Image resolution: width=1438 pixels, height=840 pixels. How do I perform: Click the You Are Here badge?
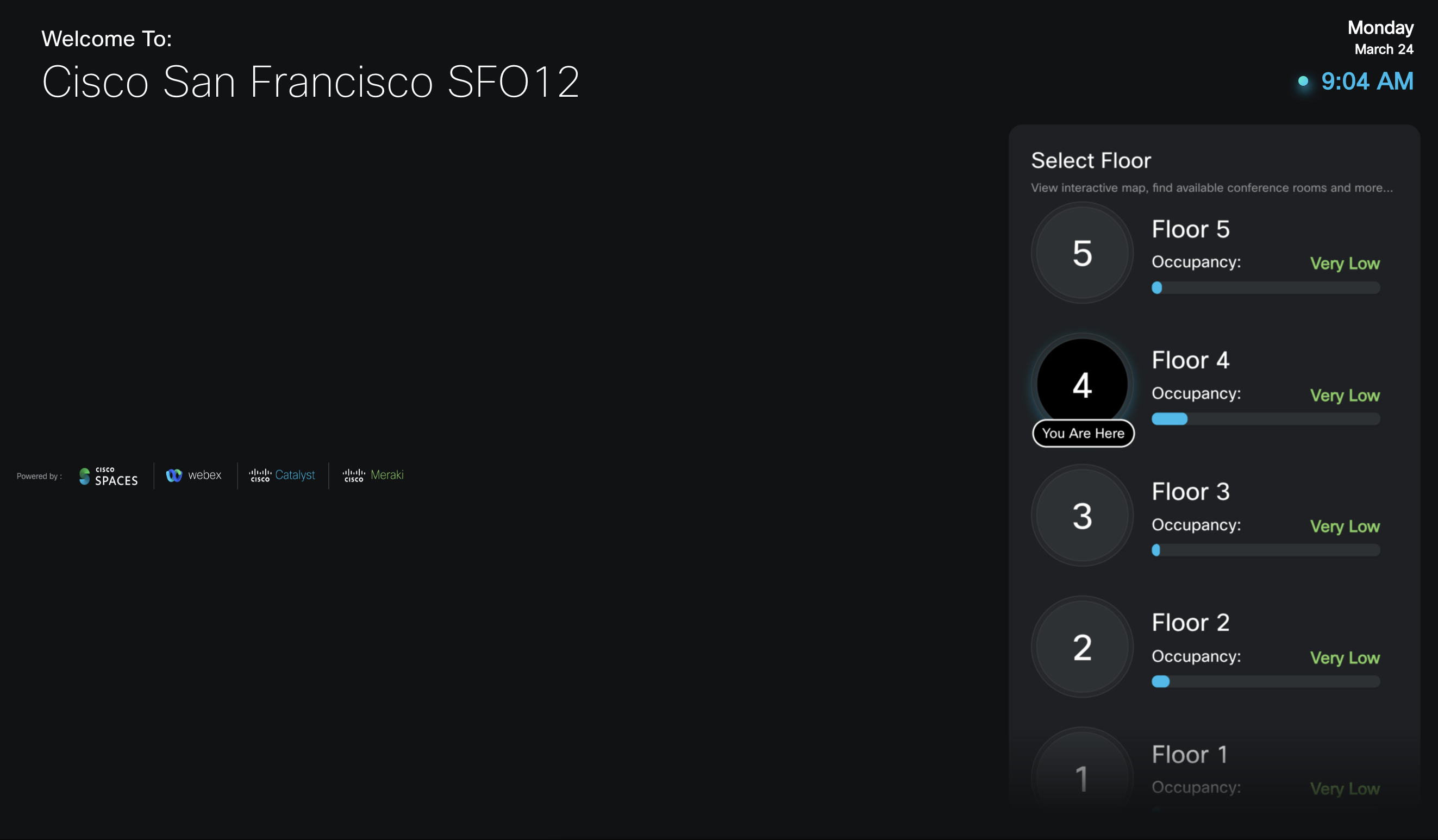1083,433
